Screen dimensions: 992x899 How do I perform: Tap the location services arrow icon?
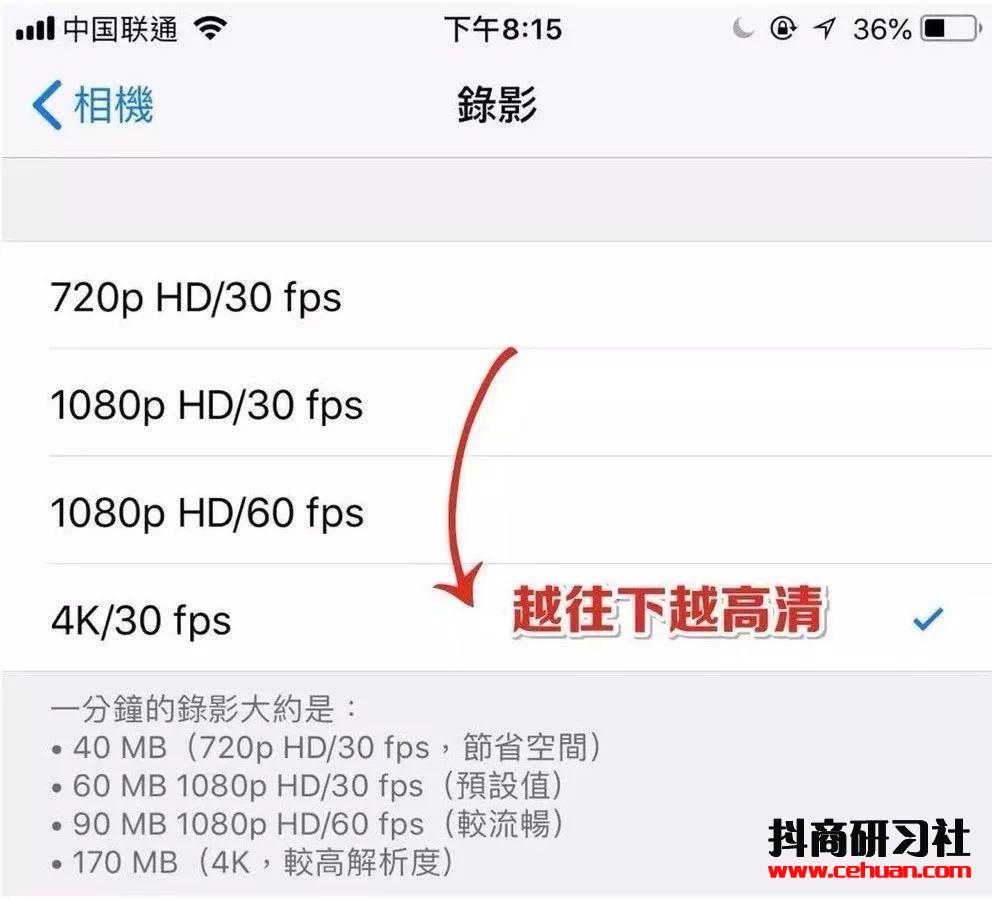824,28
